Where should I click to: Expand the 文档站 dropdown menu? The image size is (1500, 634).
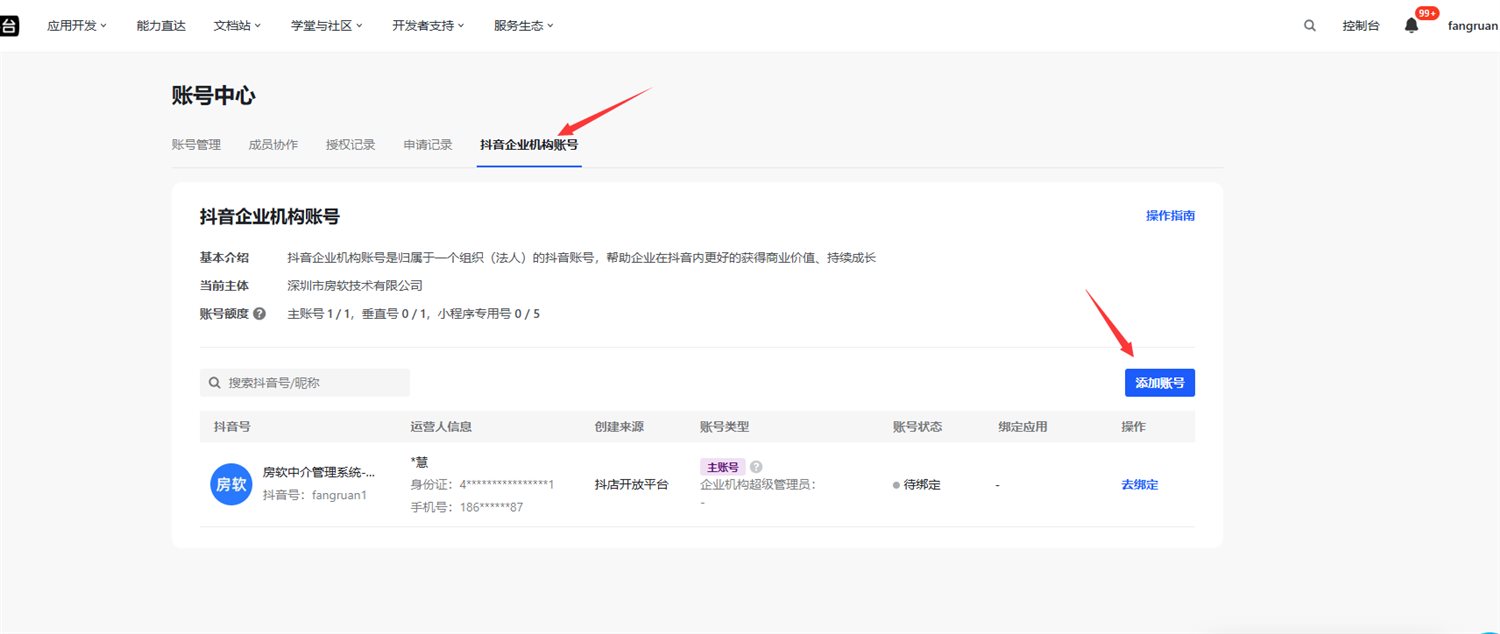[237, 26]
